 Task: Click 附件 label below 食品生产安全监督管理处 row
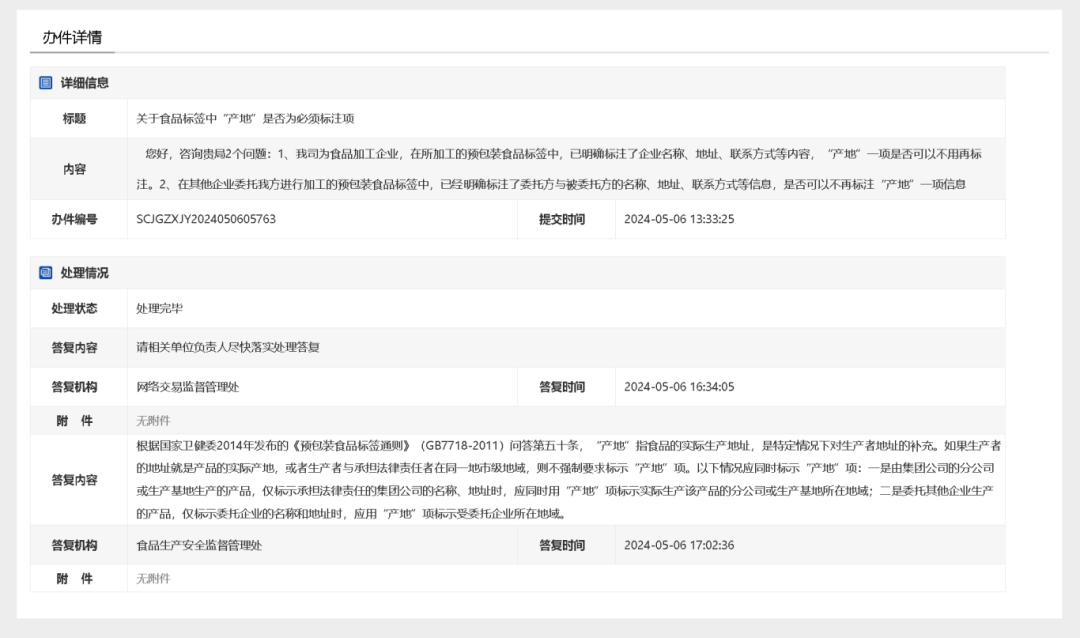click(x=74, y=578)
